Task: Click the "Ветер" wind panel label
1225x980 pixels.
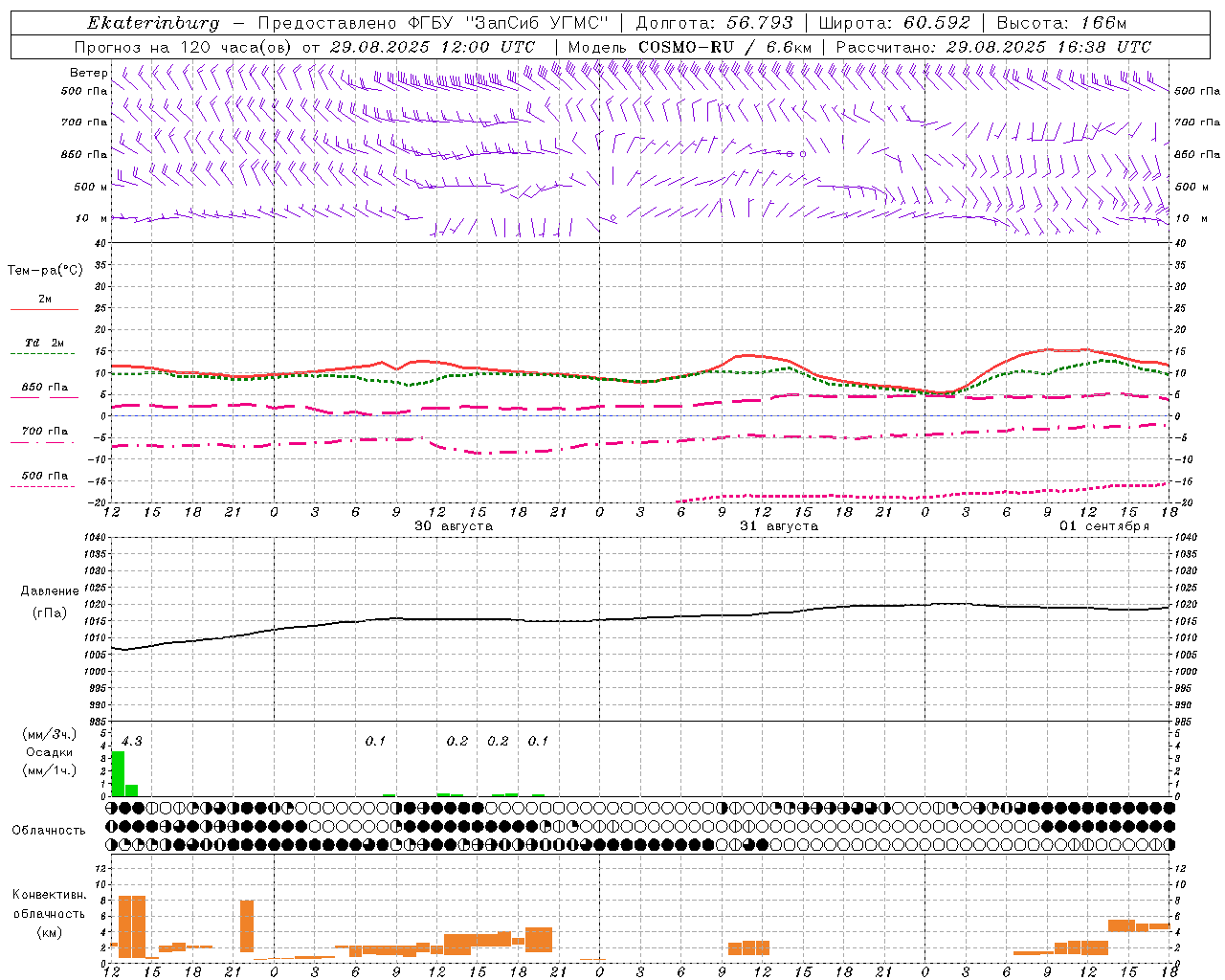Action: click(x=88, y=73)
